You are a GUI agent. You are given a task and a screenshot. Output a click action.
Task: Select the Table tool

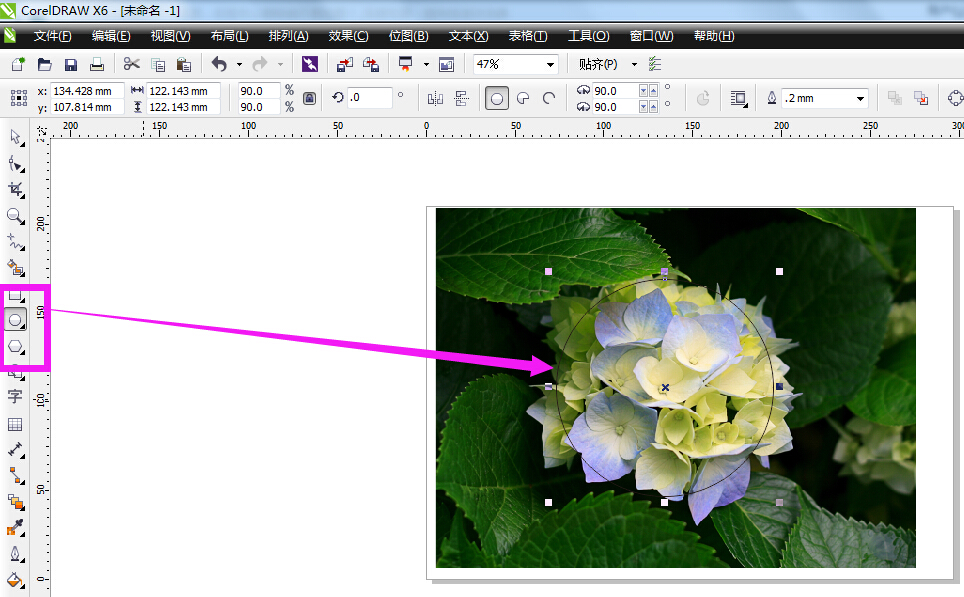pos(15,424)
